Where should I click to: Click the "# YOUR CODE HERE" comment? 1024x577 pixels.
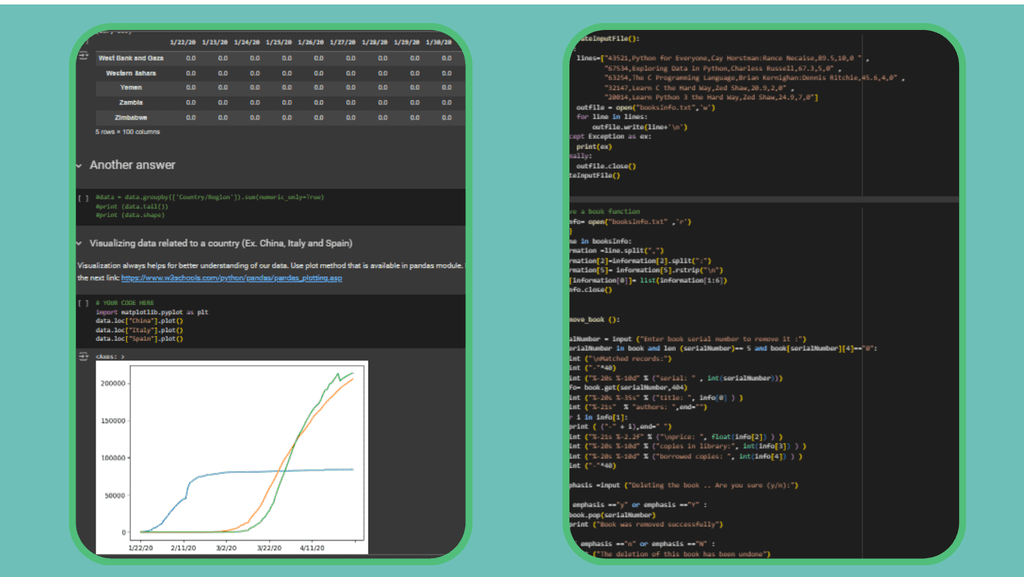point(125,303)
